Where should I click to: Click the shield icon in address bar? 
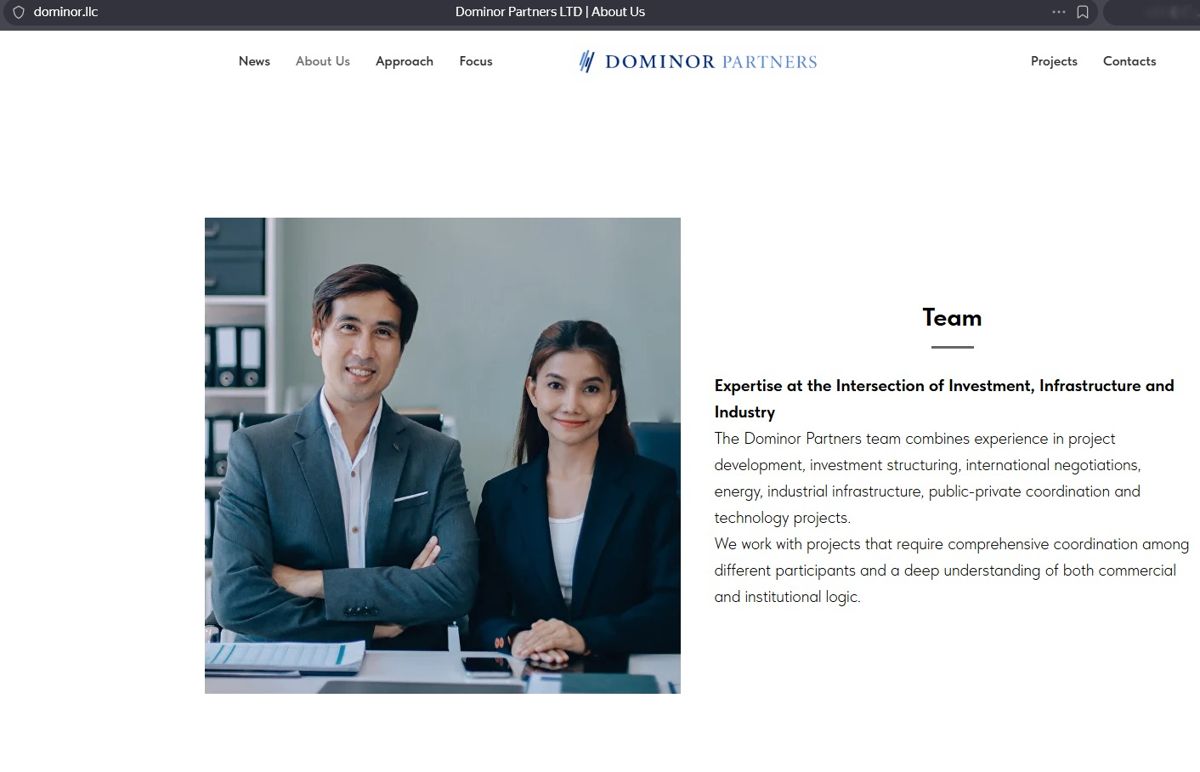pyautogui.click(x=18, y=12)
